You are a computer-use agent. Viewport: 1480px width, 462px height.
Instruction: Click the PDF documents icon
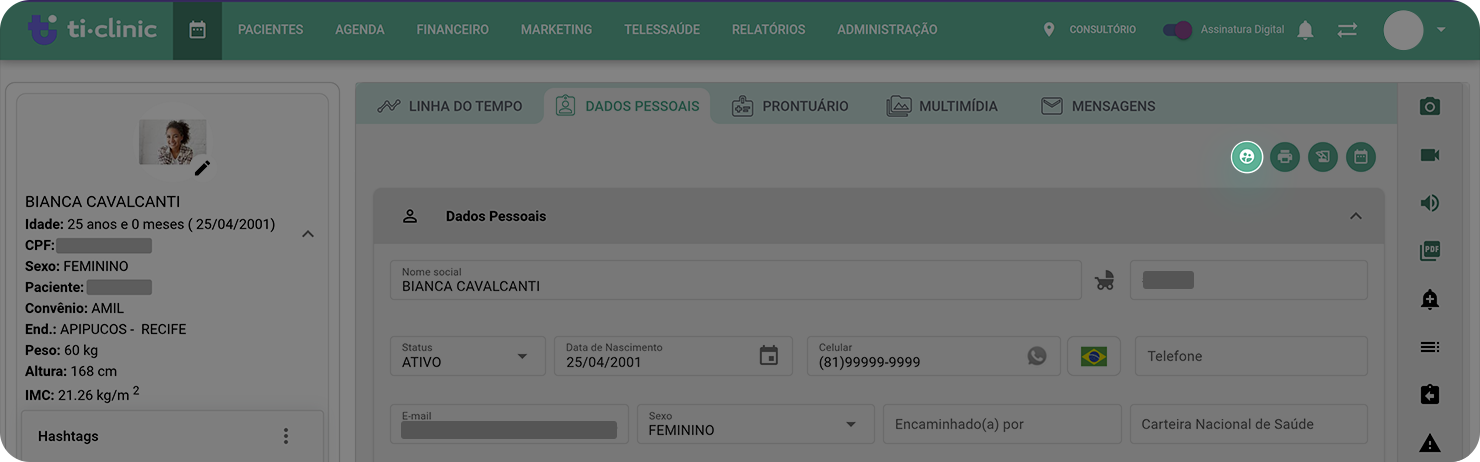(1430, 251)
